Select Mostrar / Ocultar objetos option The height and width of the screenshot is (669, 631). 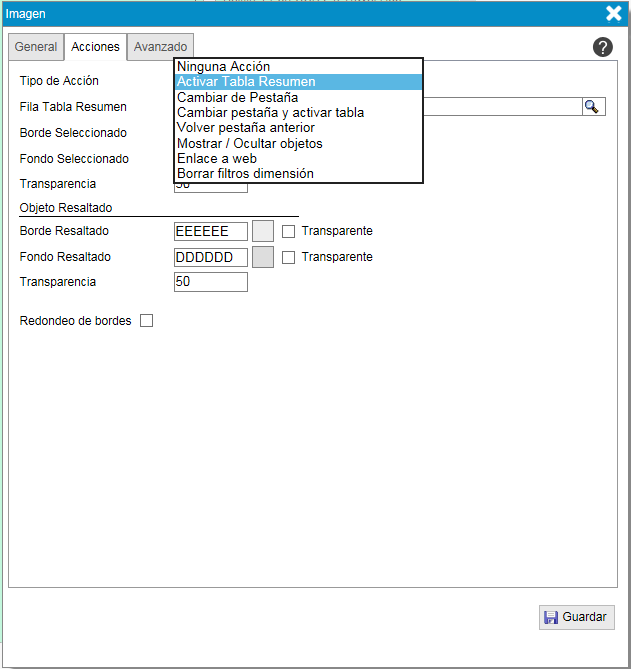[x=249, y=143]
